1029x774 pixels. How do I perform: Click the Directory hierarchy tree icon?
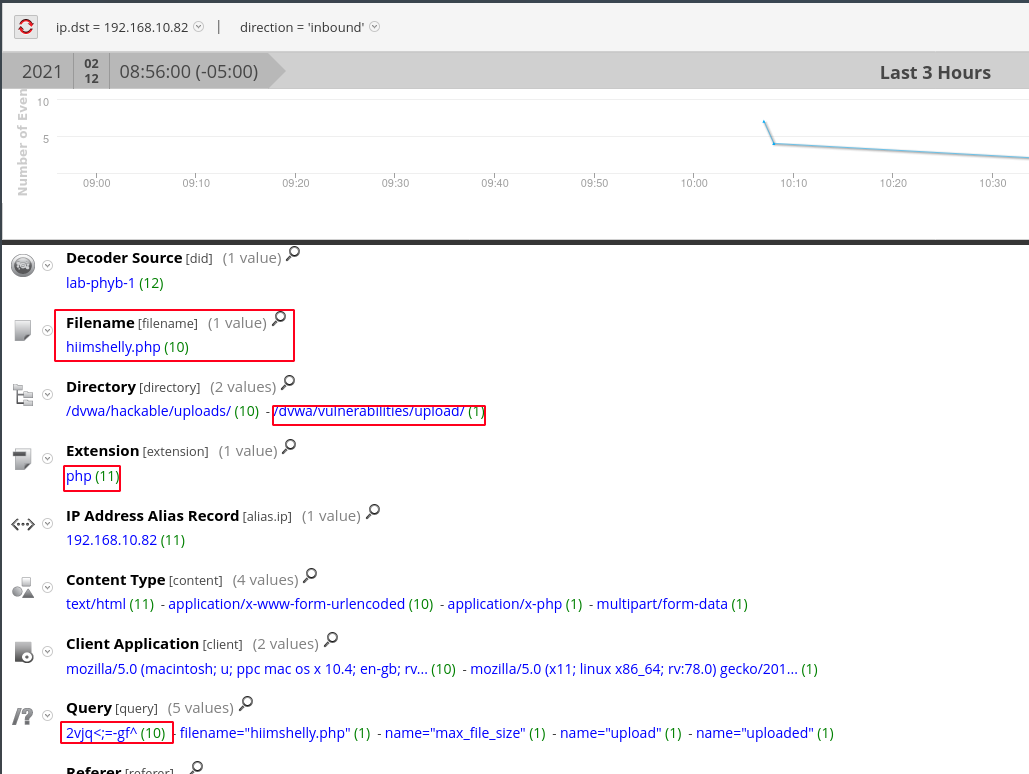[24, 393]
